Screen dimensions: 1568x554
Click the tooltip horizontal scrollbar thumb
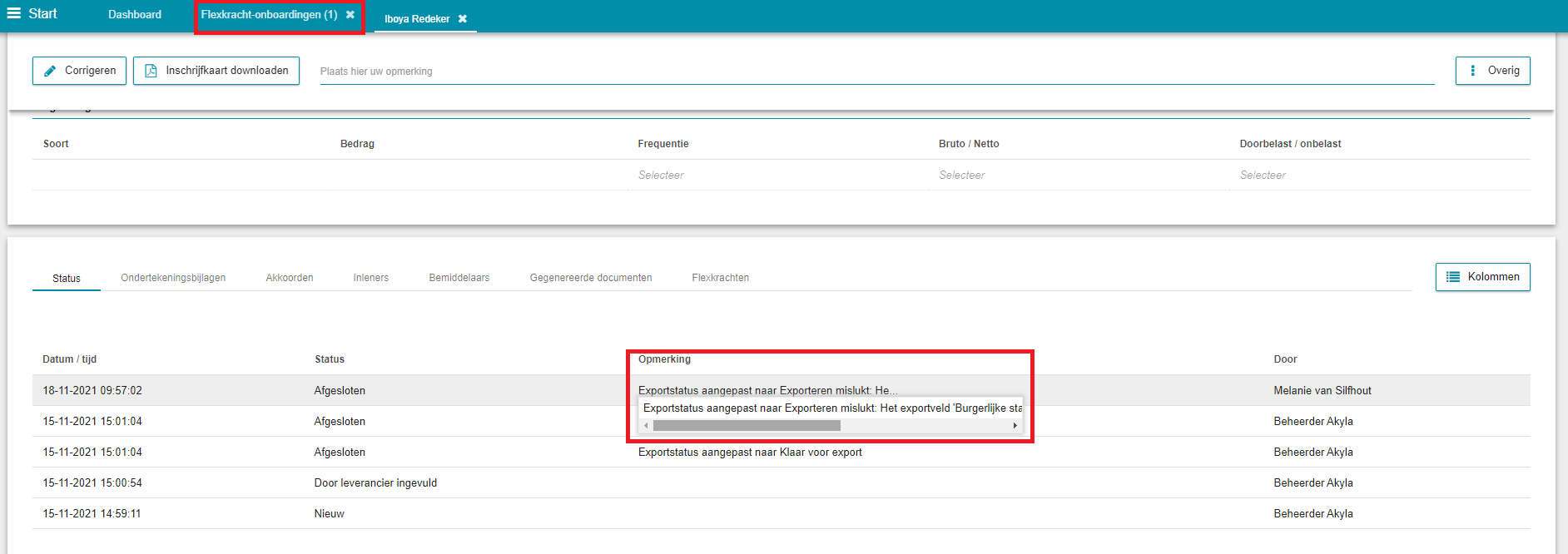pyautogui.click(x=747, y=426)
